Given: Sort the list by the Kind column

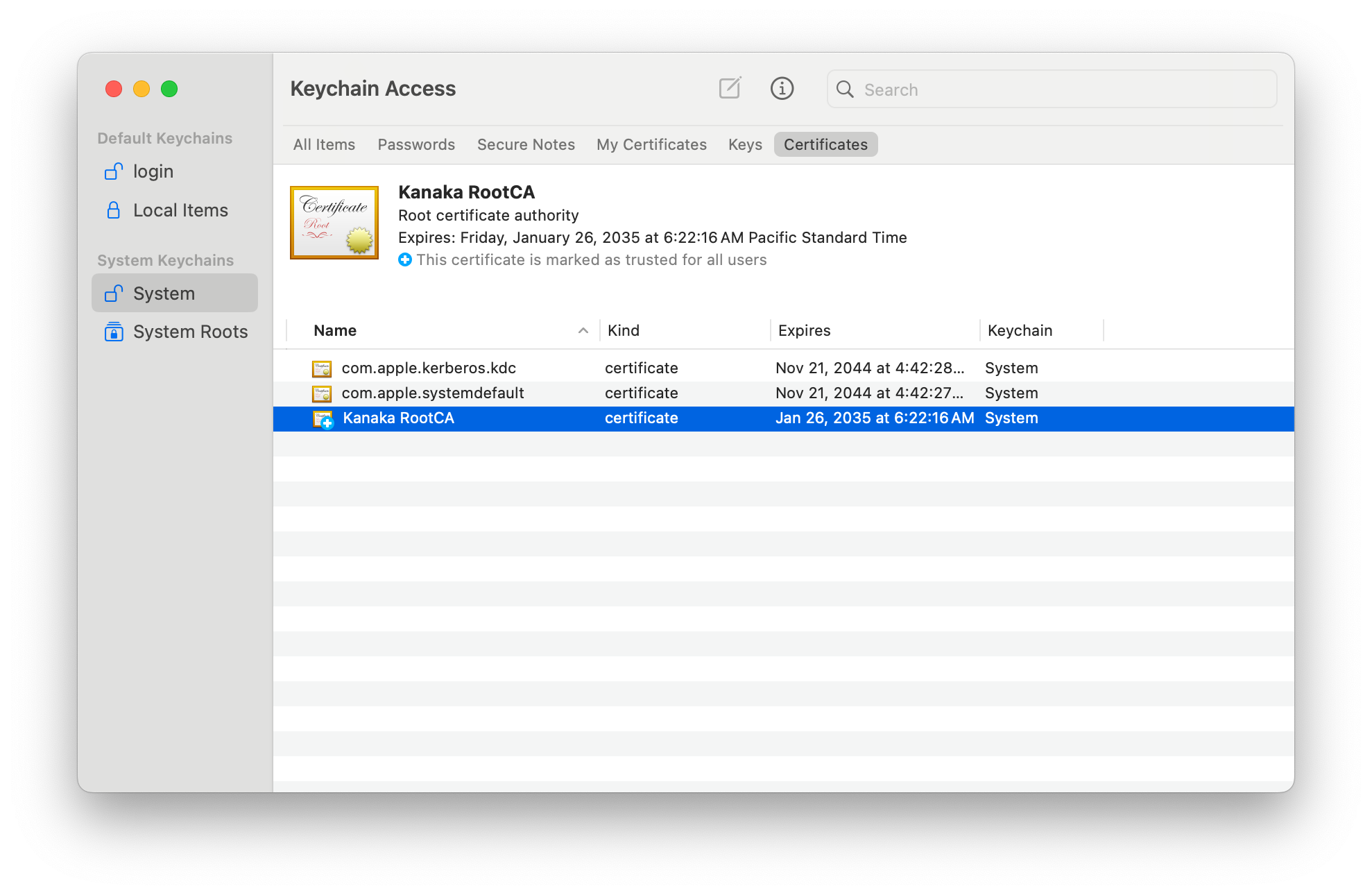Looking at the screenshot, I should (623, 330).
